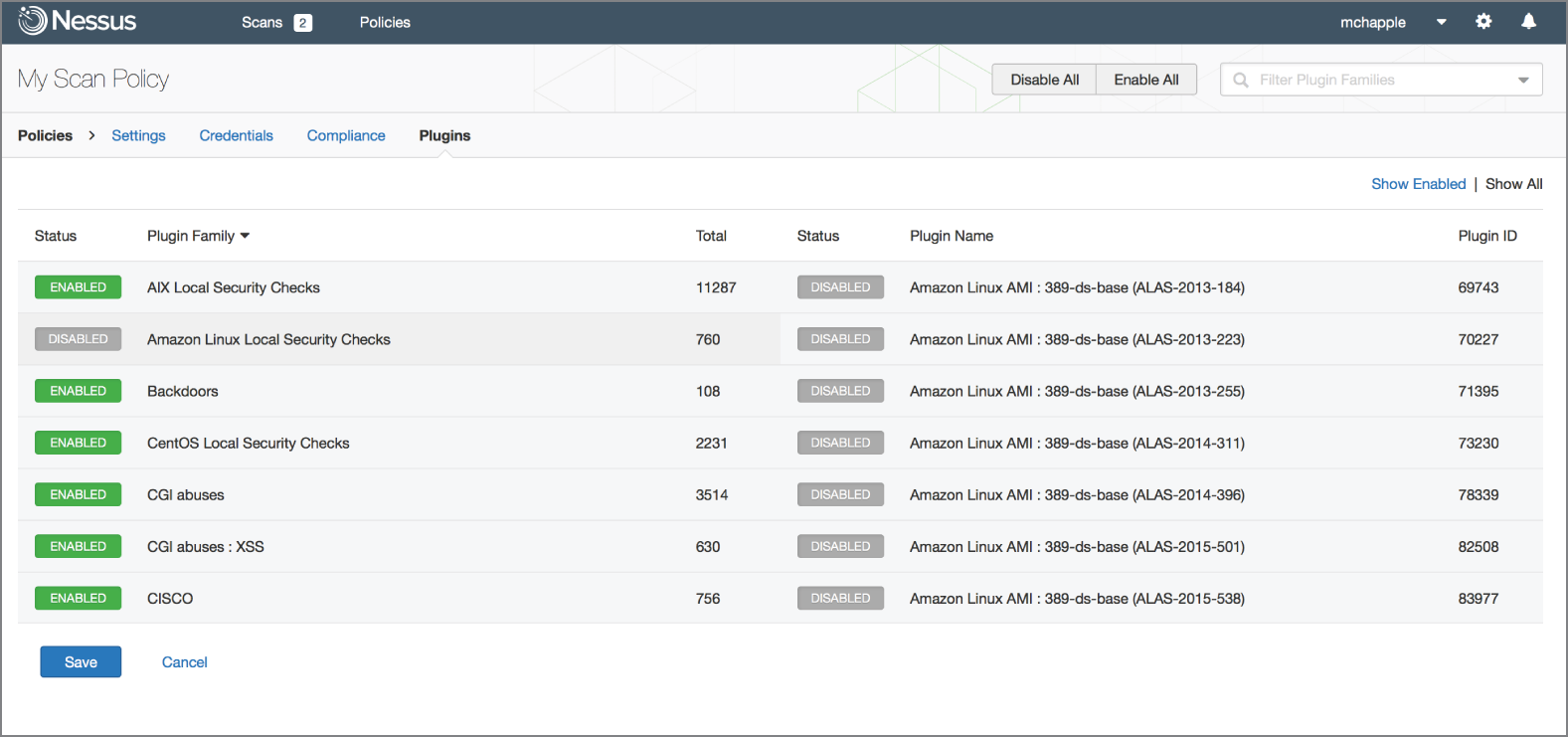Select CentOS Local Security Checks family
1568x737 pixels.
pos(248,443)
